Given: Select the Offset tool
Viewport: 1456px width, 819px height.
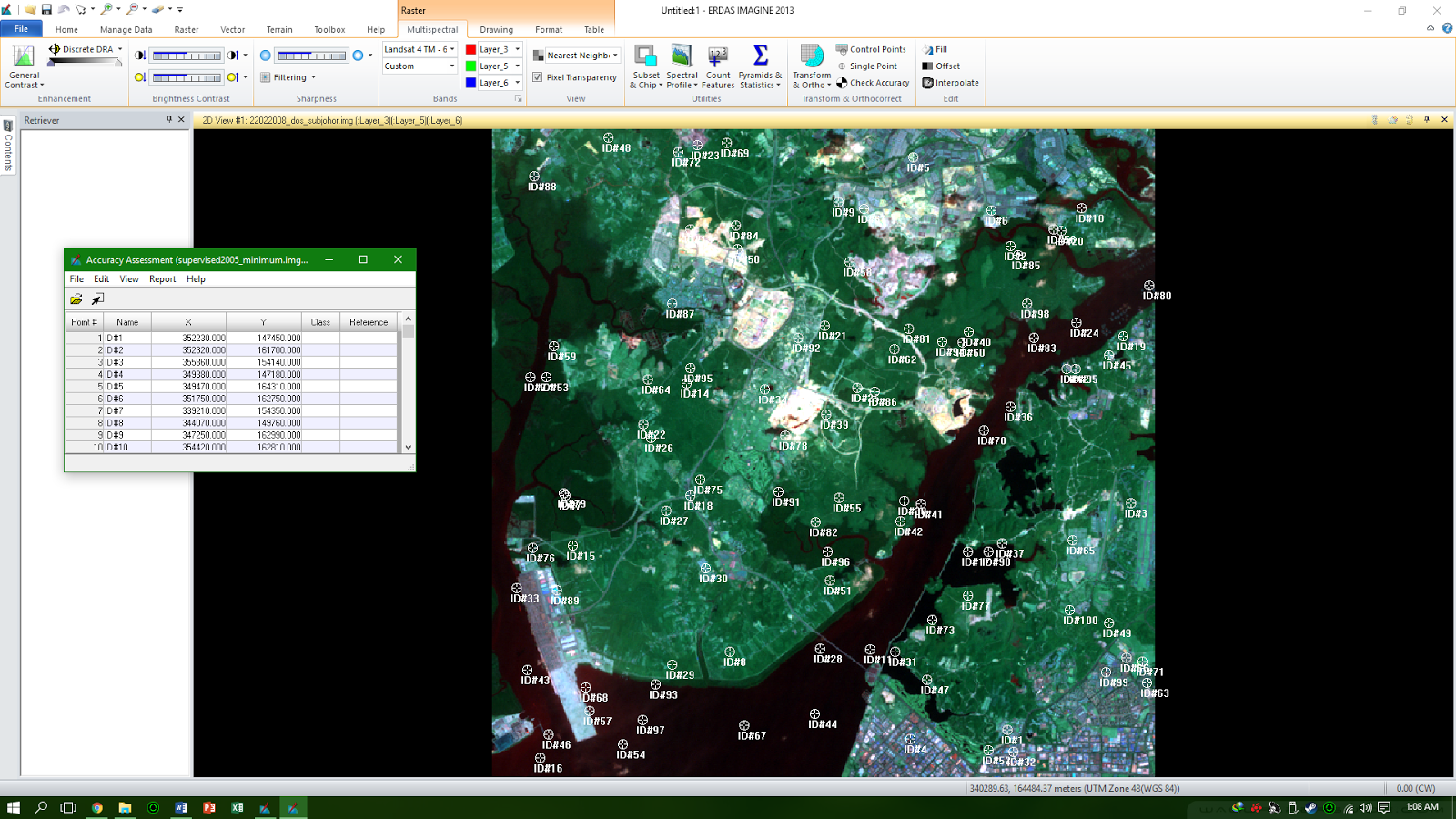Looking at the screenshot, I should click(x=943, y=66).
